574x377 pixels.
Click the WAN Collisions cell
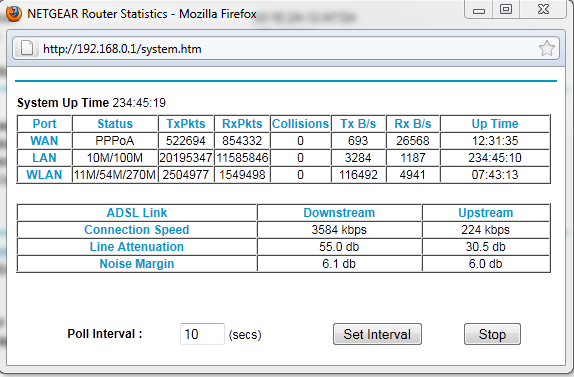coord(300,141)
